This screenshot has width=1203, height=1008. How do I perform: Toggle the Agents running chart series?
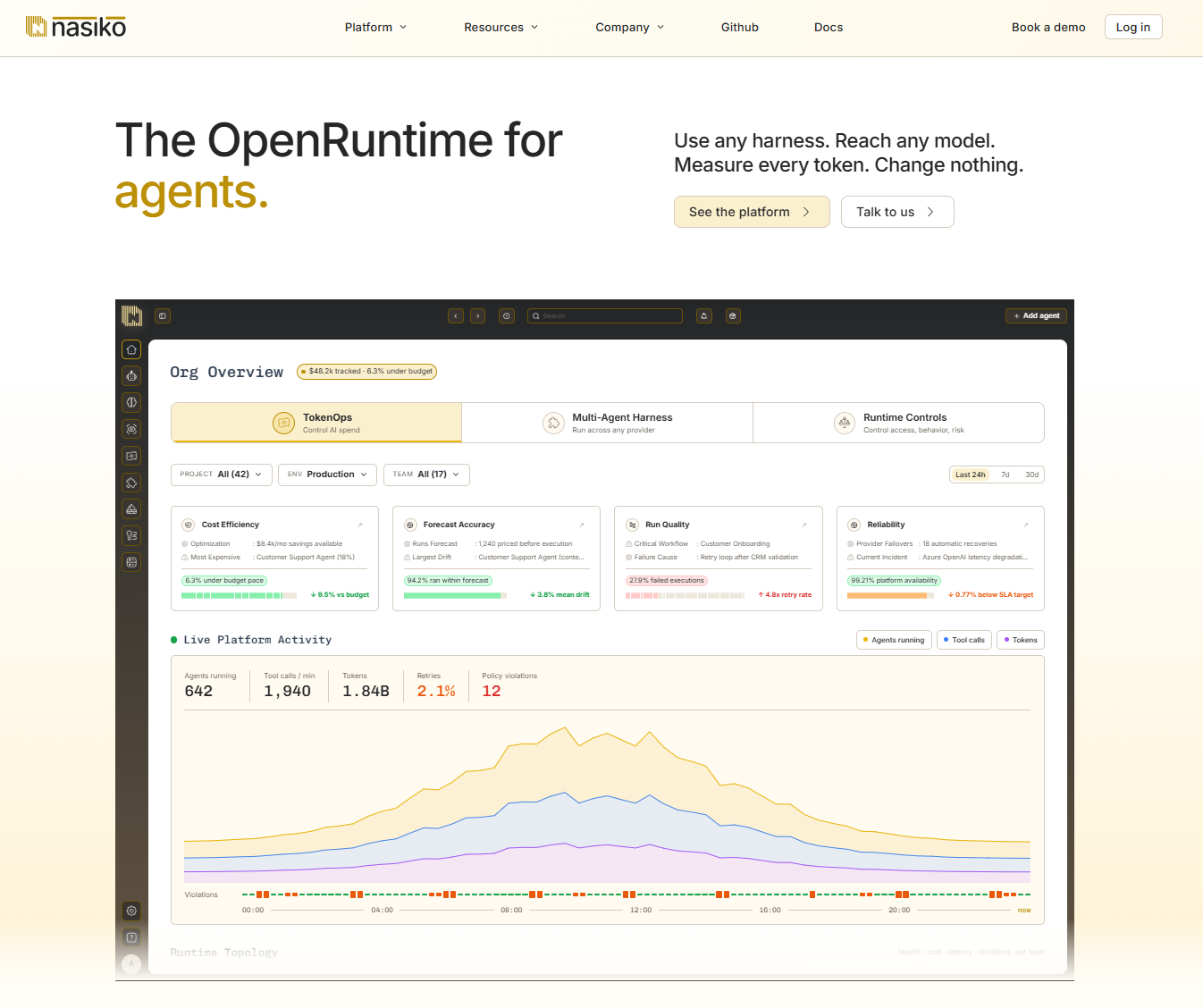[x=894, y=640]
